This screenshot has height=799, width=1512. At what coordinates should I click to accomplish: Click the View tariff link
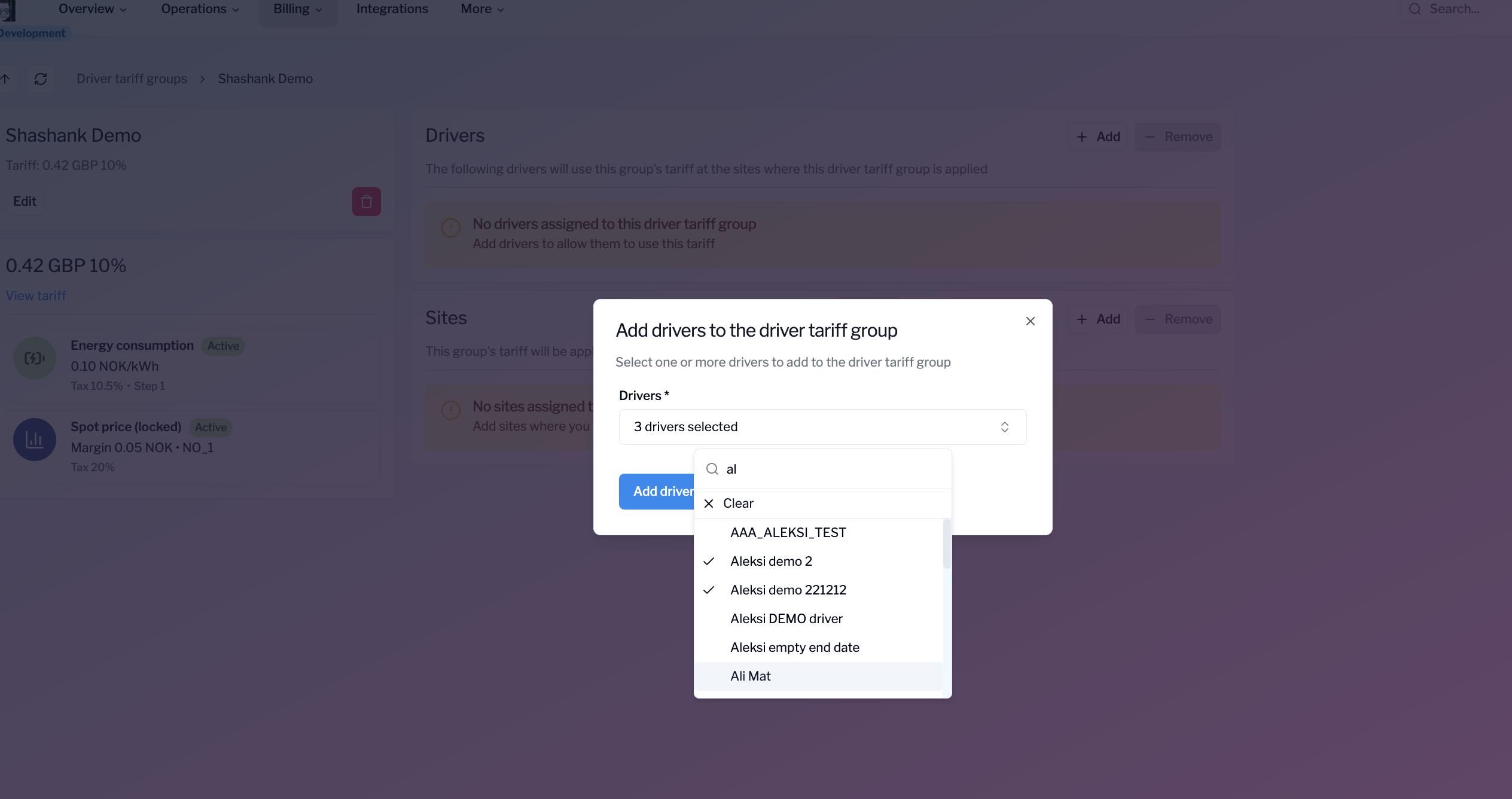pos(36,296)
